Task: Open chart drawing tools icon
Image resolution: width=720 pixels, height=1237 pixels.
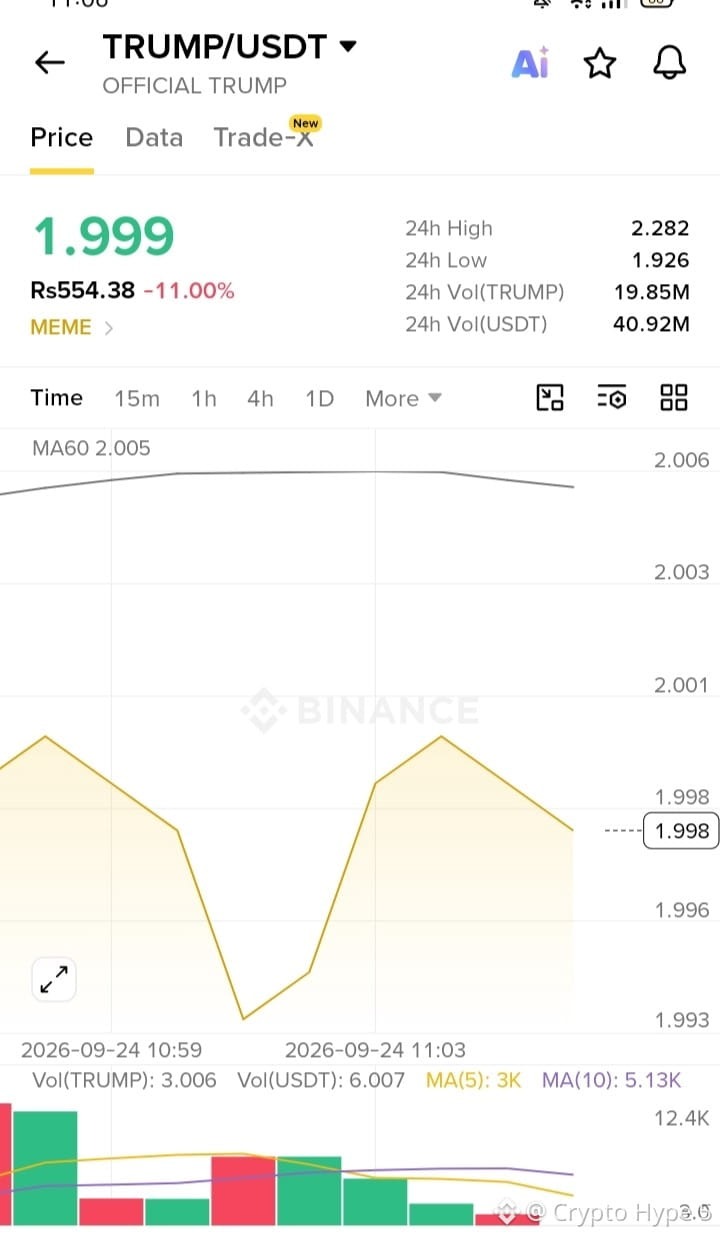Action: (550, 398)
